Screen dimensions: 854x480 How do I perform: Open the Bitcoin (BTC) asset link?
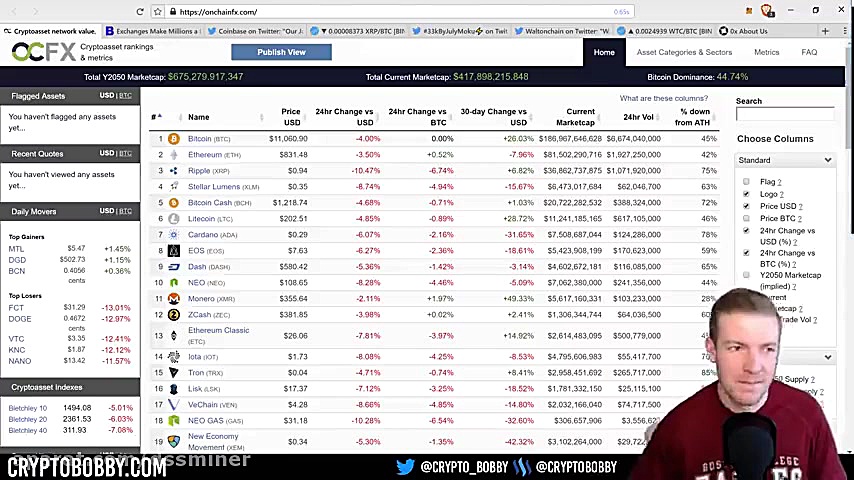tap(209, 139)
